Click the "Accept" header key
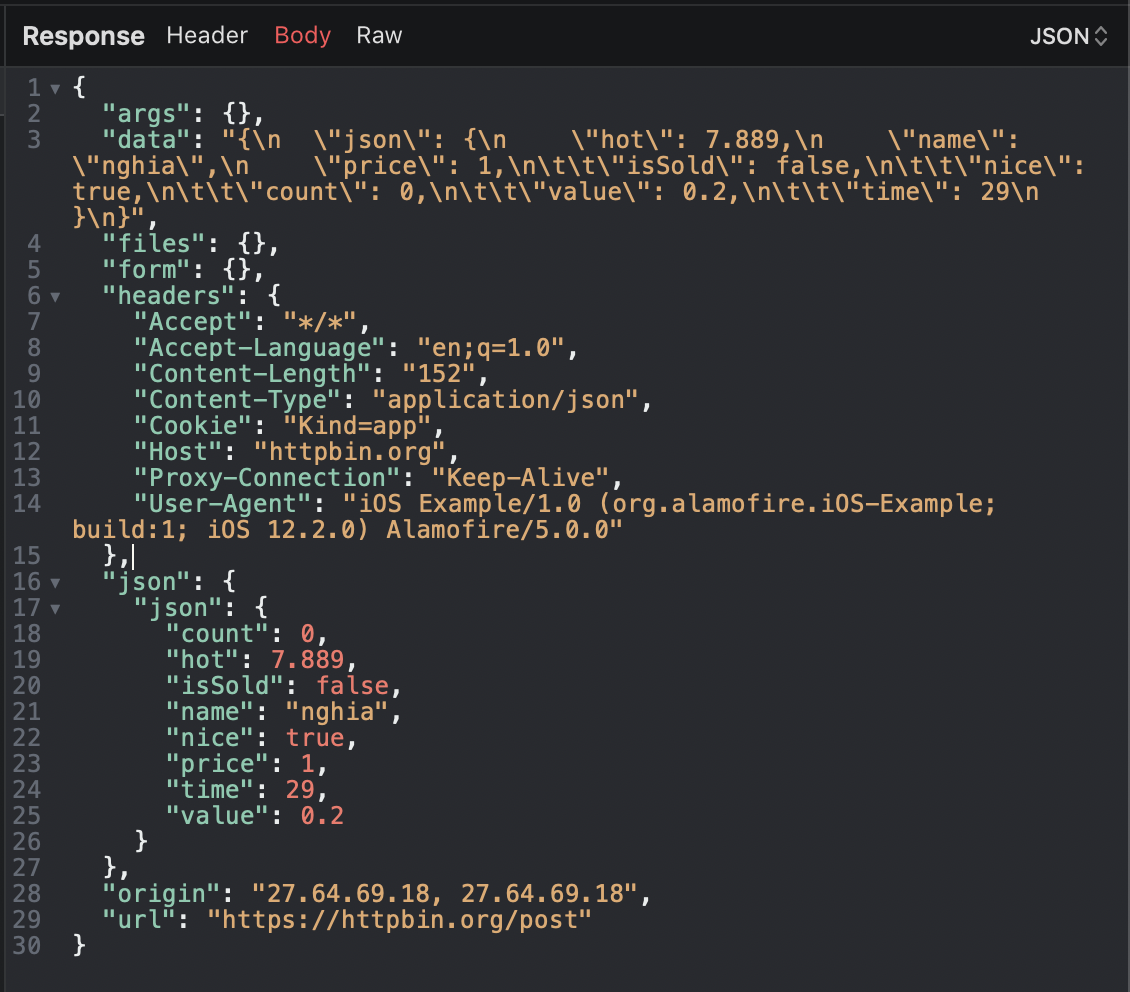This screenshot has height=992, width=1130. (x=192, y=321)
